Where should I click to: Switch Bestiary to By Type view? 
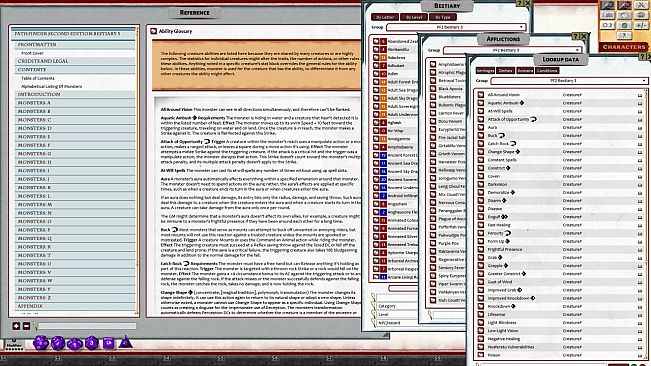(443, 17)
